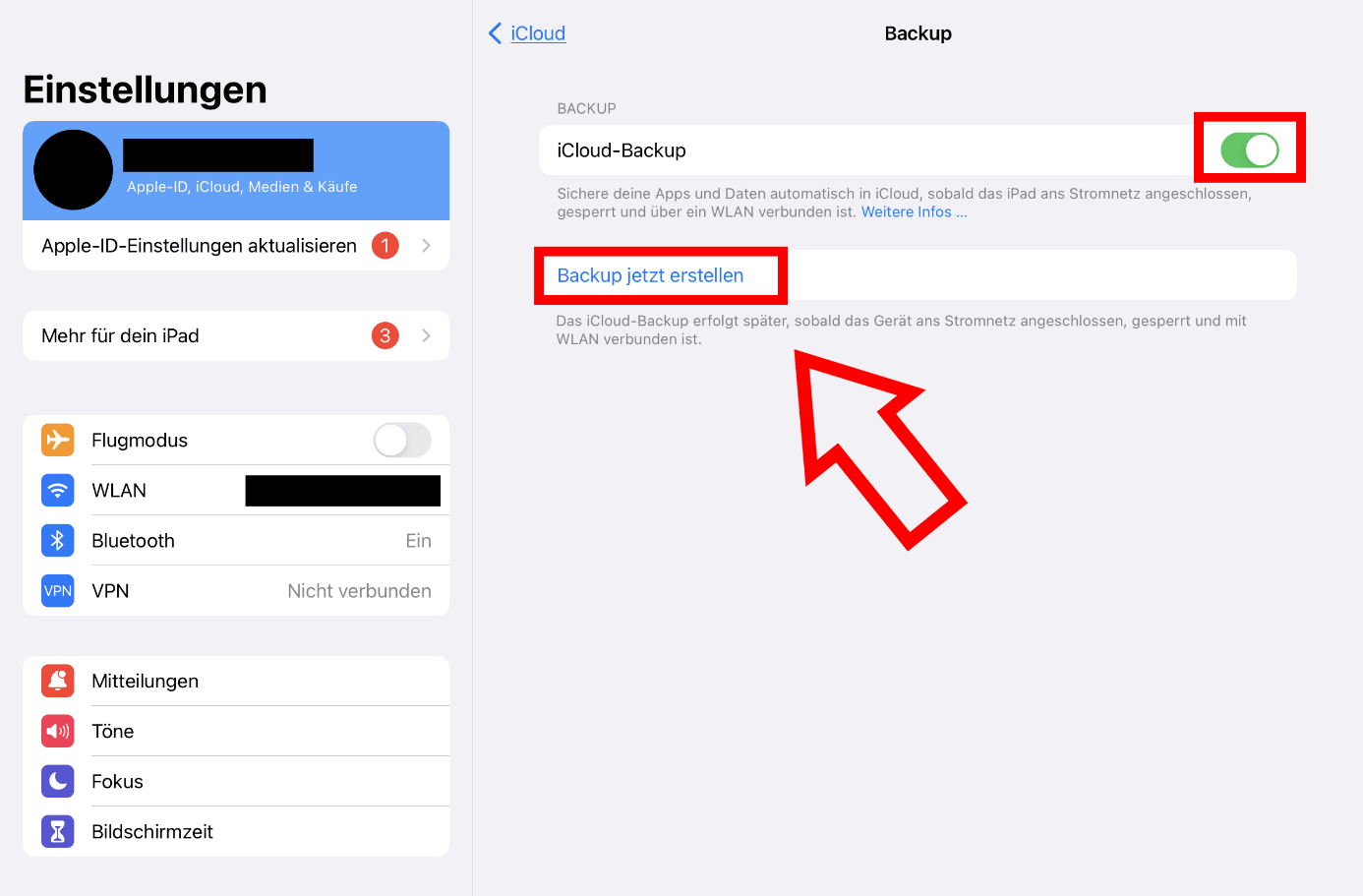Tap the red badge on Mehr für dein iPad
The height and width of the screenshot is (896, 1363).
385,335
